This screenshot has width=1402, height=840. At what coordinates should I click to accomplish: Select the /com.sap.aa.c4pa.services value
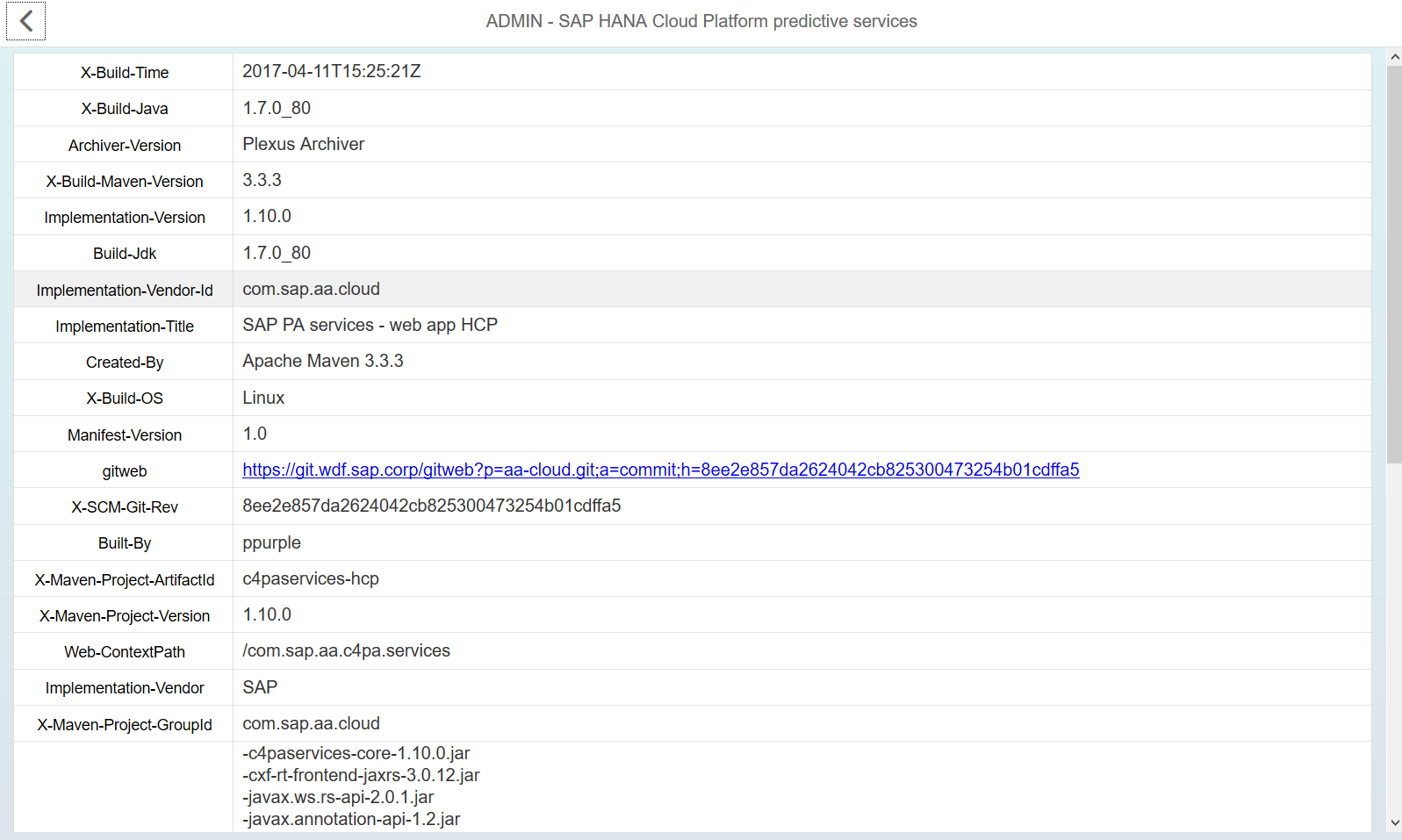tap(347, 650)
